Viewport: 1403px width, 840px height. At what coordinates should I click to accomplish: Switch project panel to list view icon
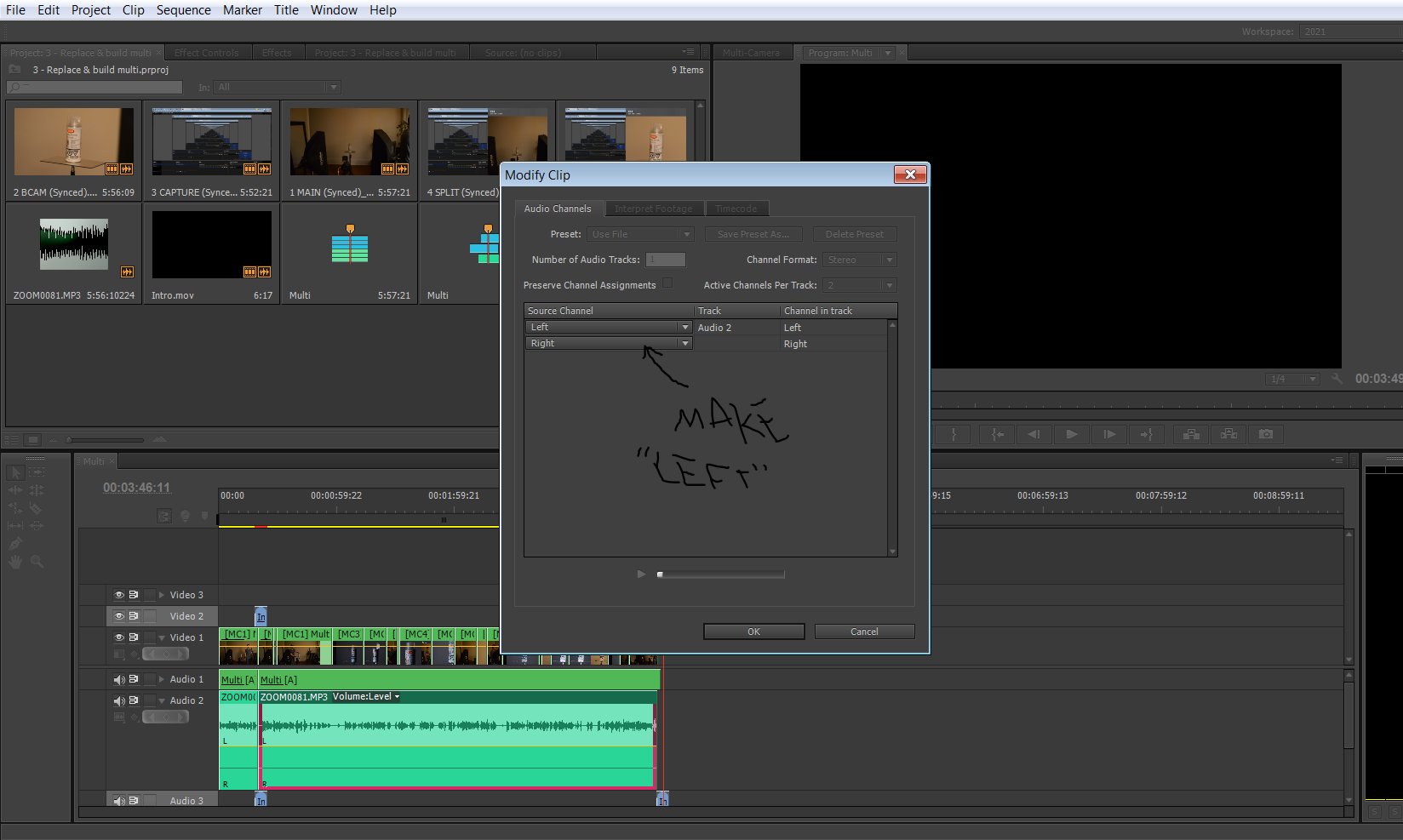click(x=12, y=439)
